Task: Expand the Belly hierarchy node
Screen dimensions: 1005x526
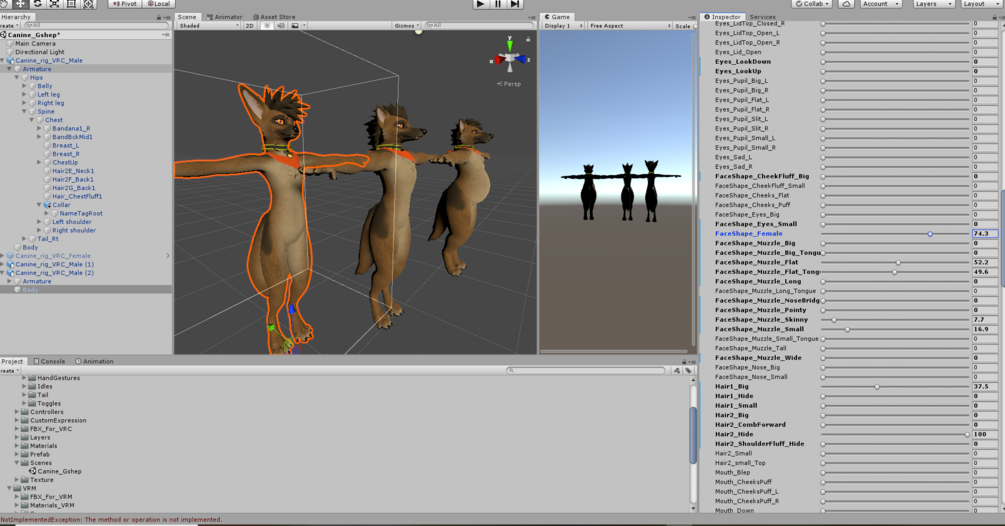Action: [x=24, y=86]
